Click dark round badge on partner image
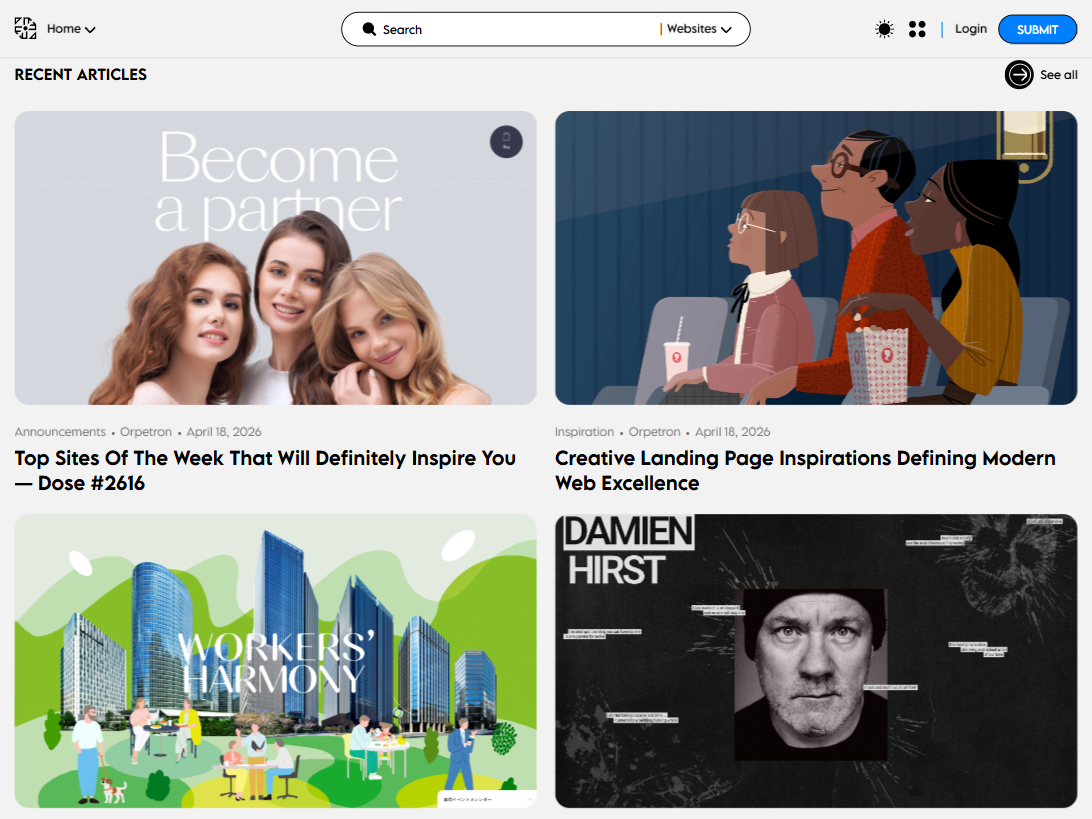Viewport: 1092px width, 819px height. point(506,142)
